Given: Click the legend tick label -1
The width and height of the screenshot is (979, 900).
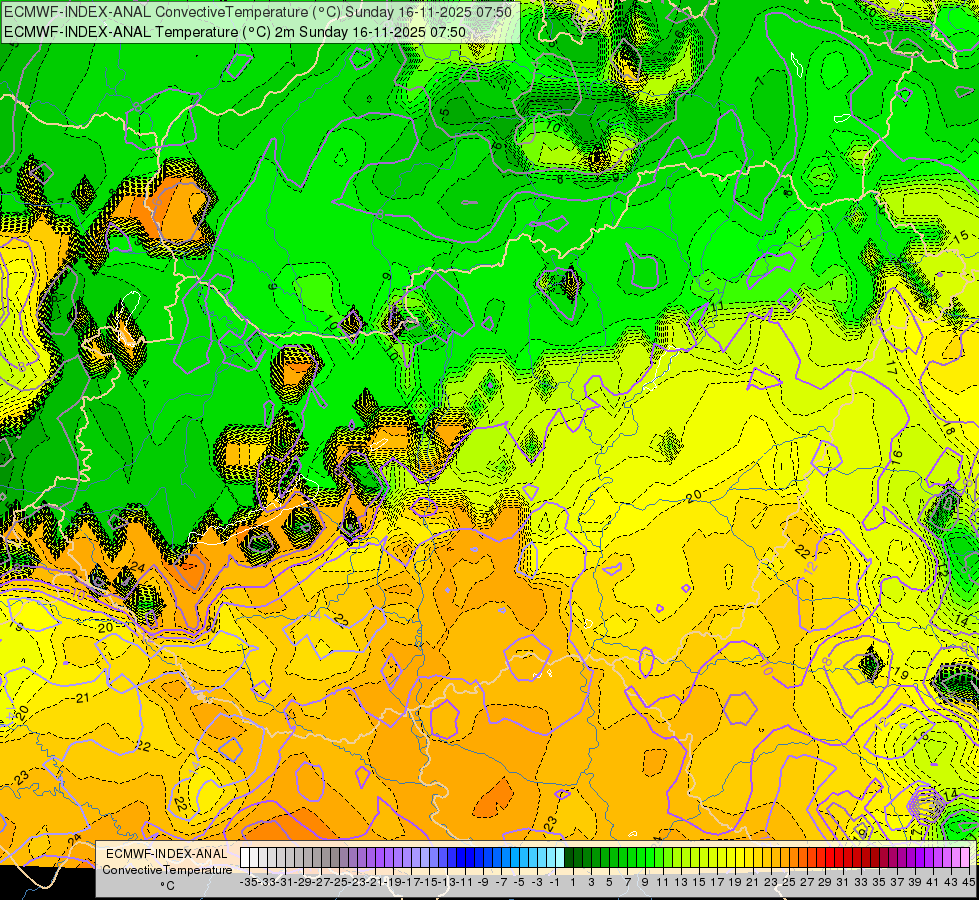Looking at the screenshot, I should coord(555,883).
